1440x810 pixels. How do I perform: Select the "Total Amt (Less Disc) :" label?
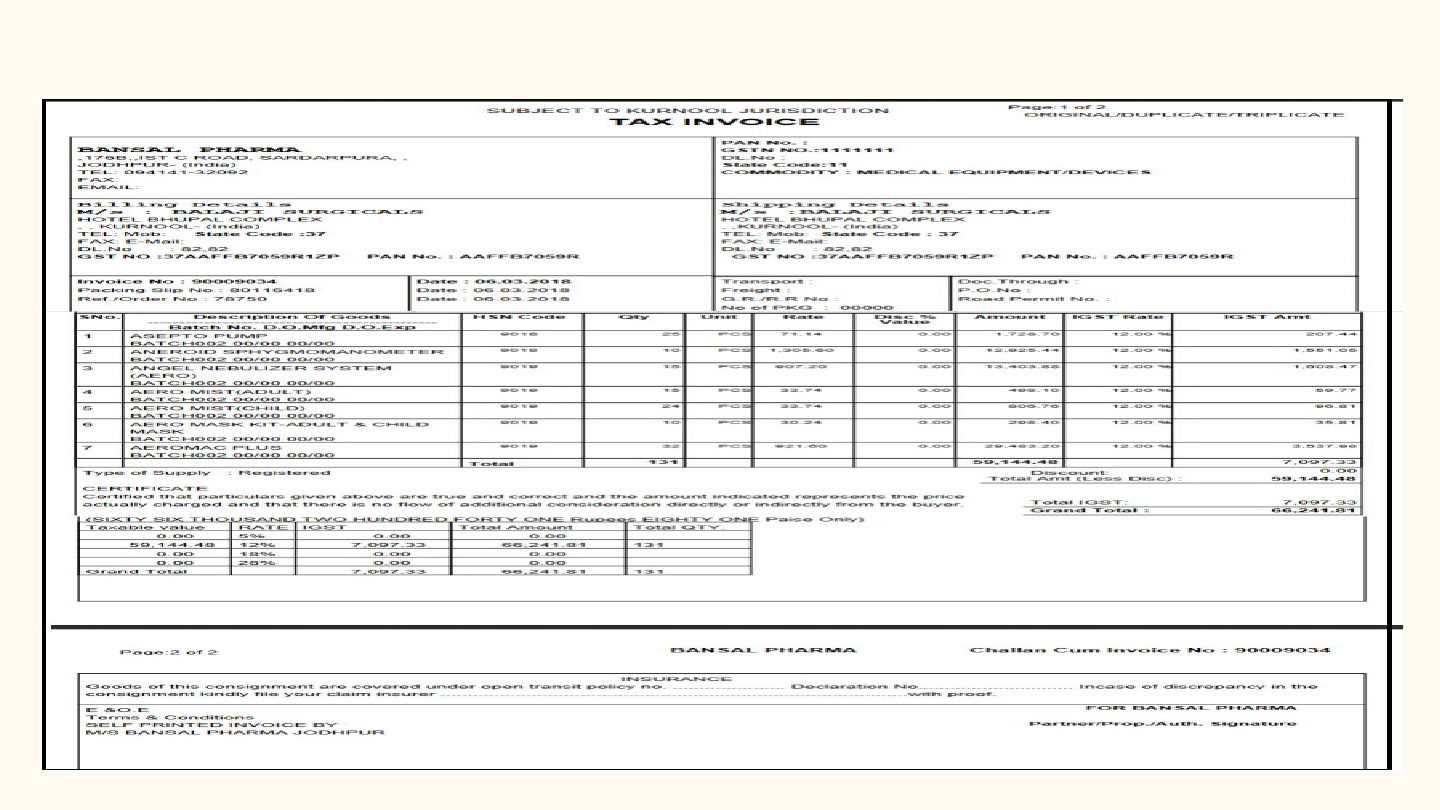coord(1084,479)
